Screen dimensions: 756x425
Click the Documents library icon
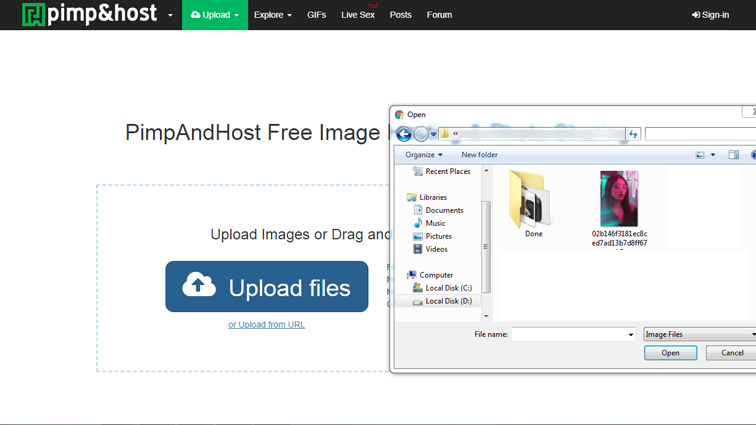tap(418, 210)
